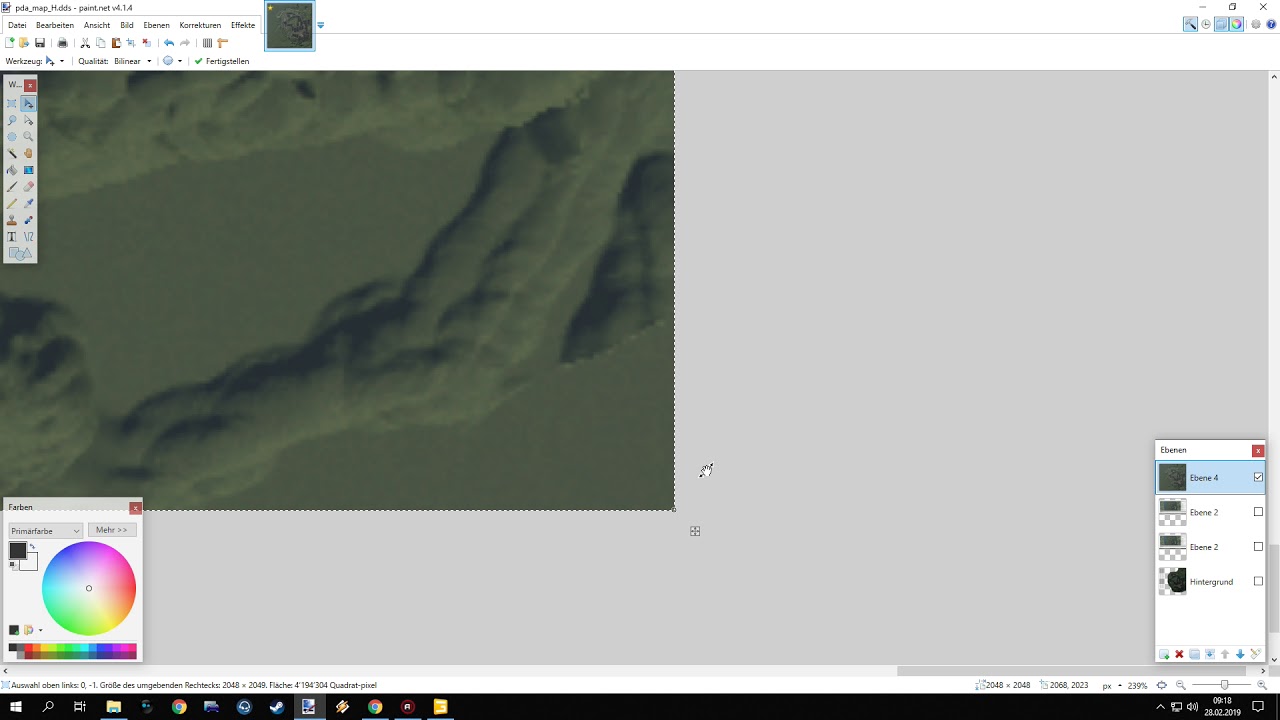Open the Ebenen menu
This screenshot has height=720, width=1280.
[x=156, y=25]
